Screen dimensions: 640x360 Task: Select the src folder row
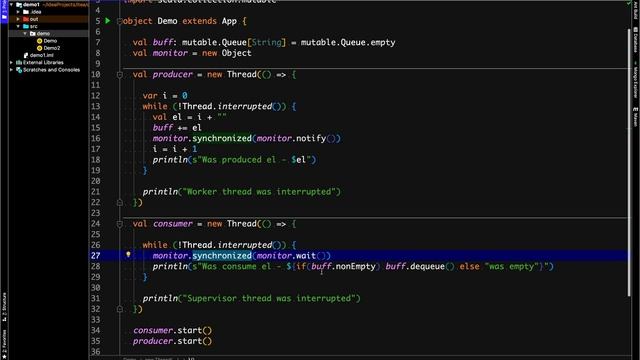[x=48, y=26]
